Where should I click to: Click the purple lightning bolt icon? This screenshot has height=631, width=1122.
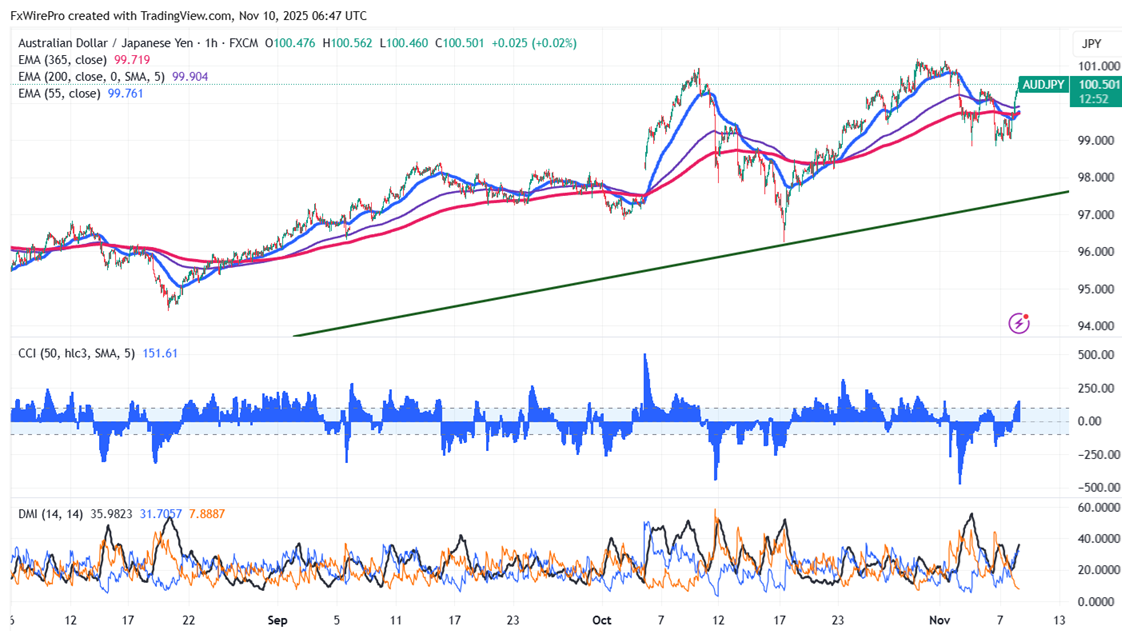tap(1019, 323)
